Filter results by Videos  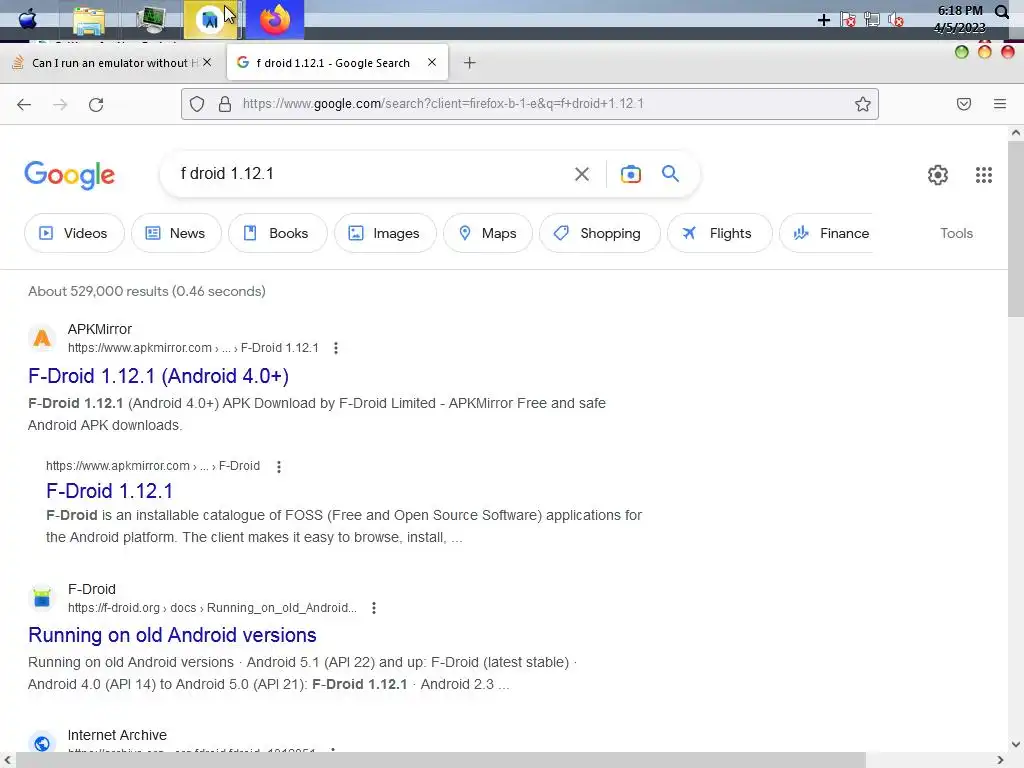coord(74,233)
